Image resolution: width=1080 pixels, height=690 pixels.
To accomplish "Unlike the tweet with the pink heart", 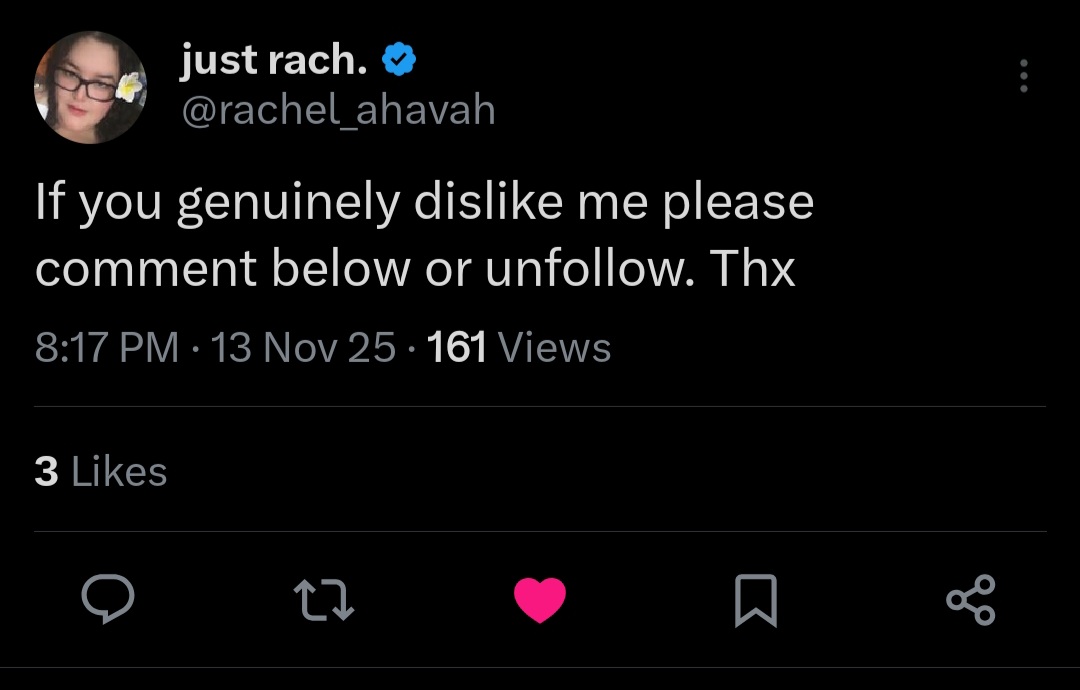I will (x=540, y=600).
